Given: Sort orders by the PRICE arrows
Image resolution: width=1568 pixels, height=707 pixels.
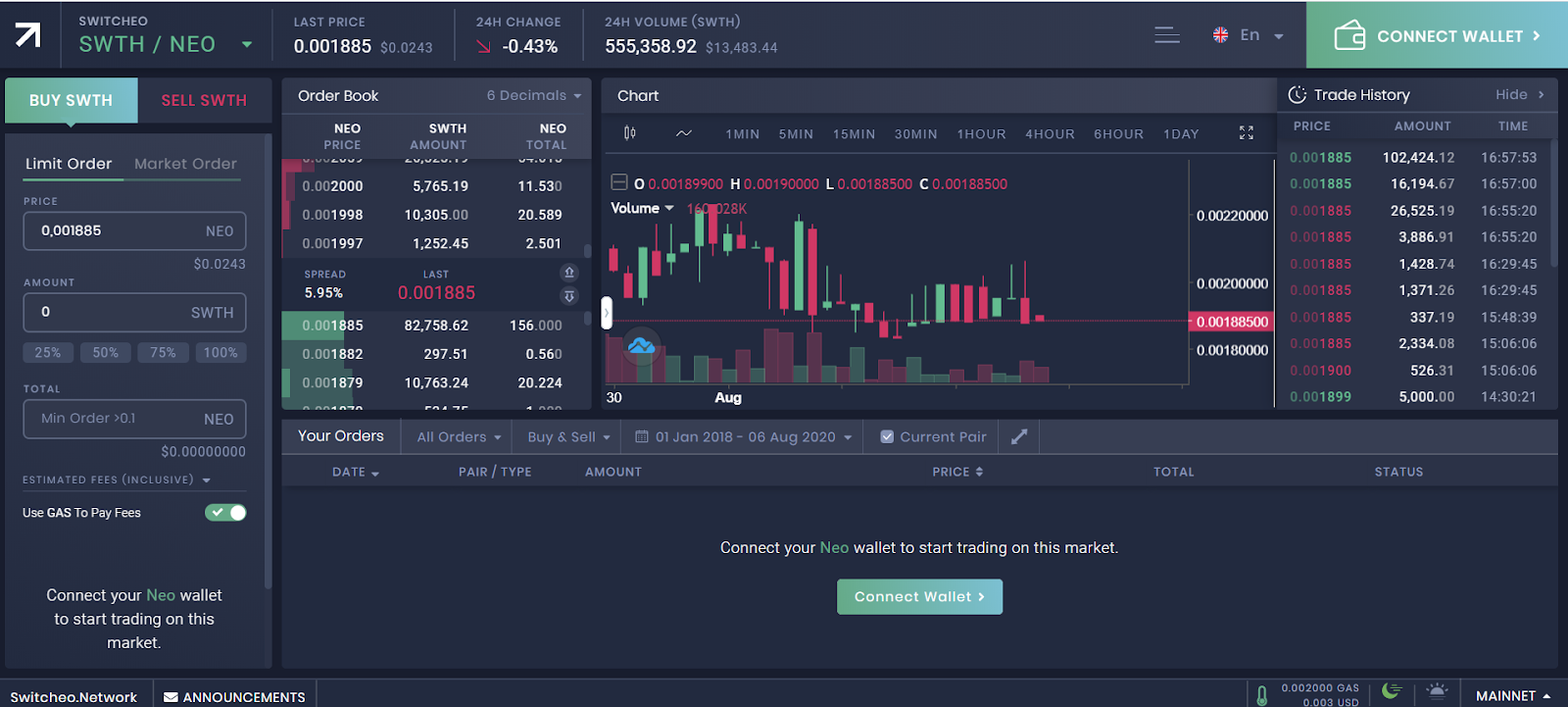Looking at the screenshot, I should (x=979, y=472).
